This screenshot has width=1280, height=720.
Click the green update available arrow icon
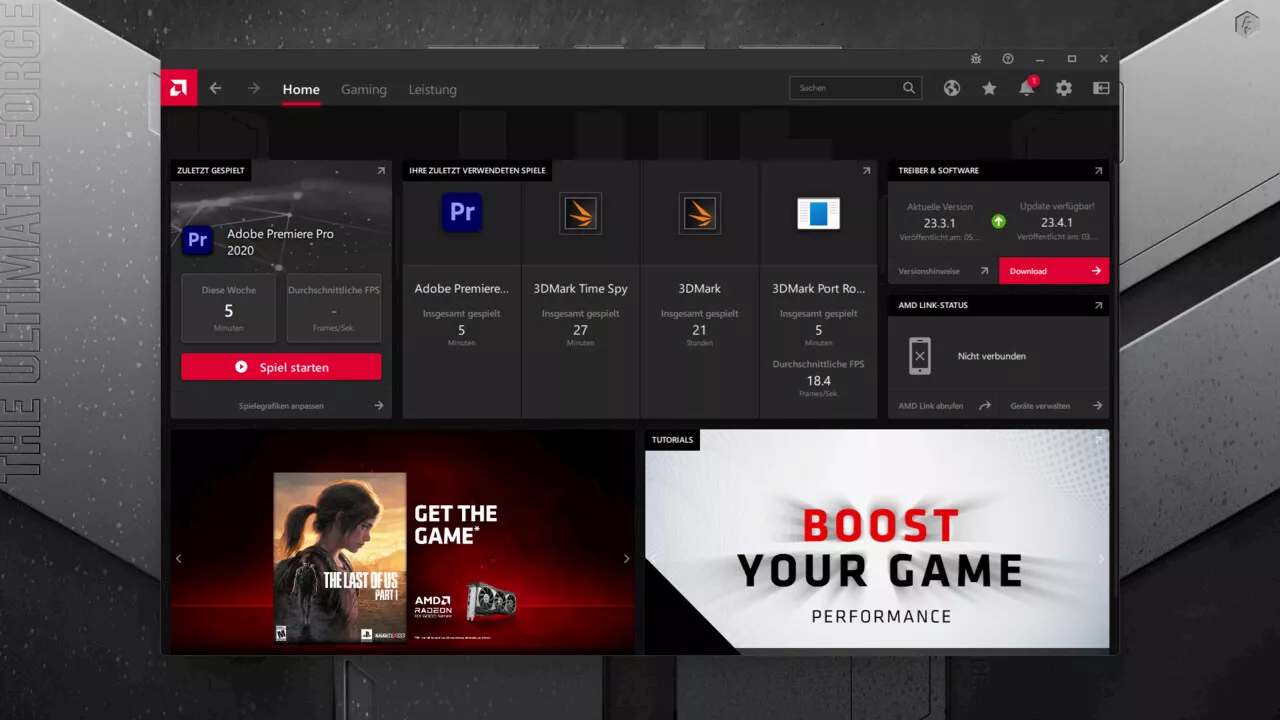(x=998, y=221)
